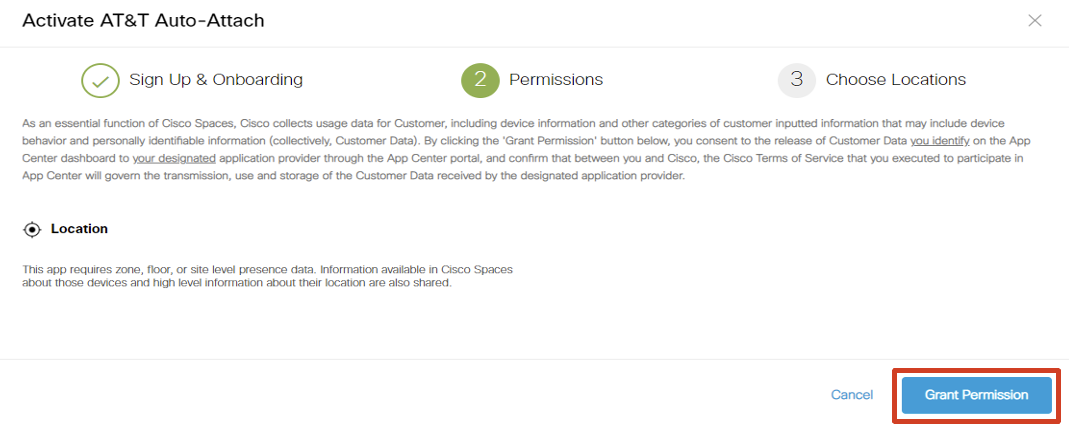The width and height of the screenshot is (1069, 430).
Task: Click the bold Location heading
Action: click(79, 229)
